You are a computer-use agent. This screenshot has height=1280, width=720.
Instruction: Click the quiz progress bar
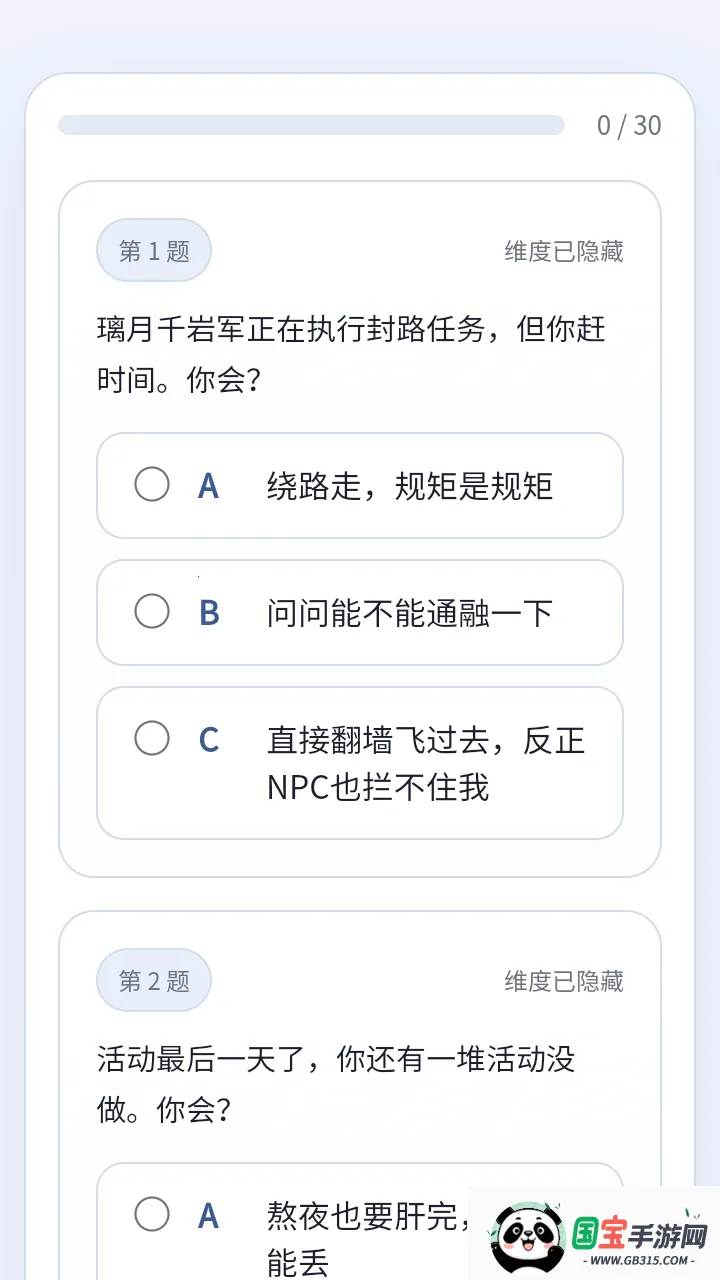coord(311,125)
